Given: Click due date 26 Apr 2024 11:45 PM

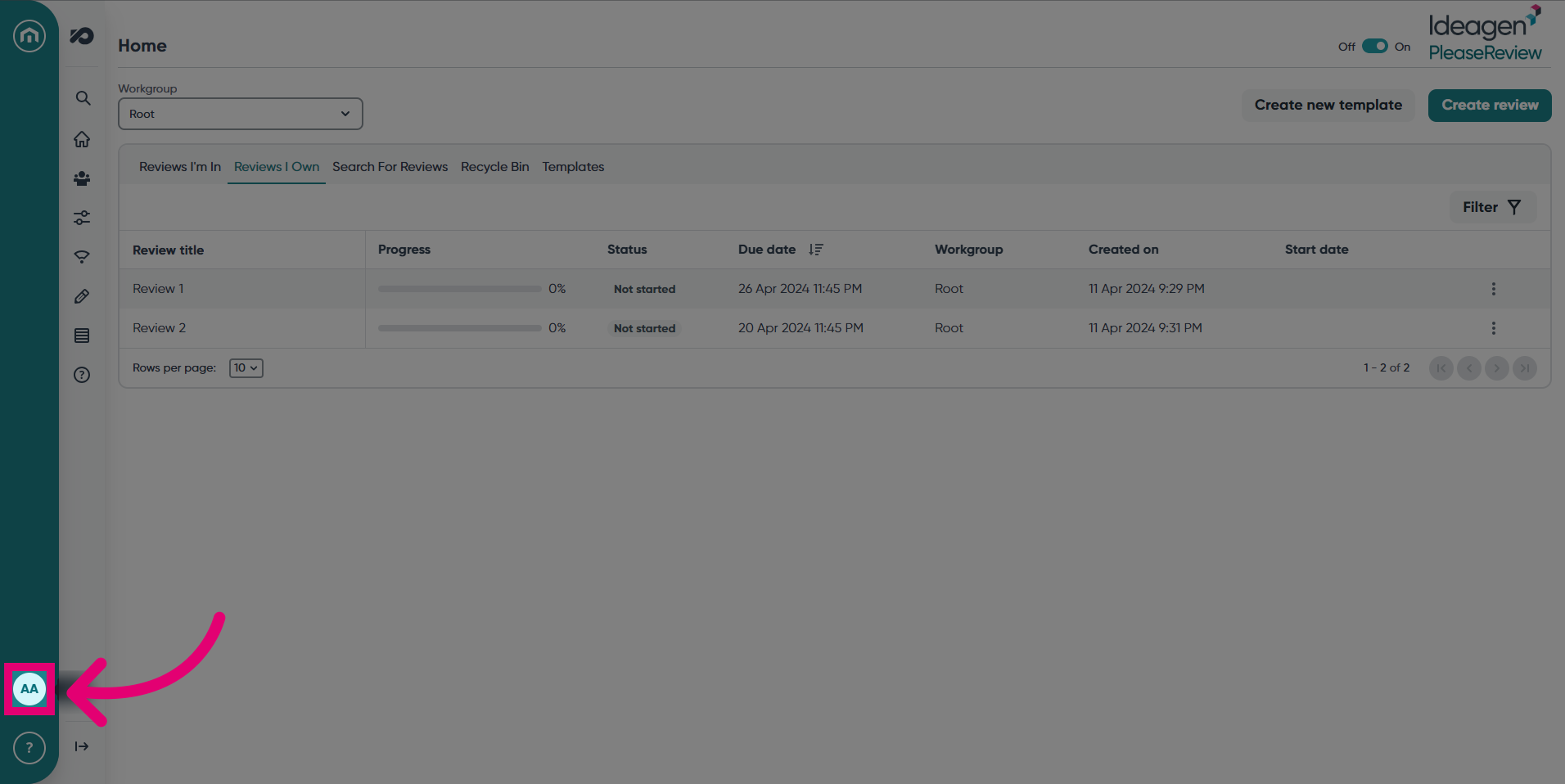Looking at the screenshot, I should [x=800, y=289].
